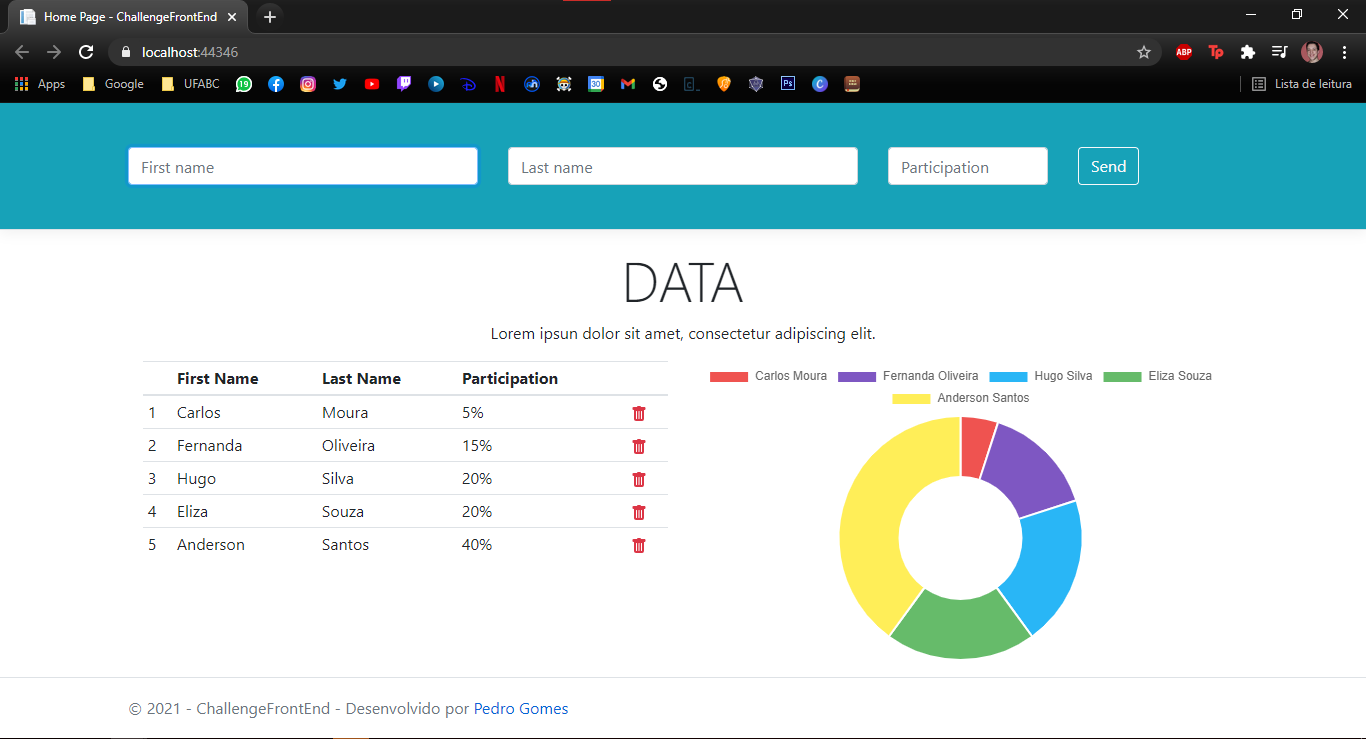Click the browser Back arrow

tap(22, 52)
